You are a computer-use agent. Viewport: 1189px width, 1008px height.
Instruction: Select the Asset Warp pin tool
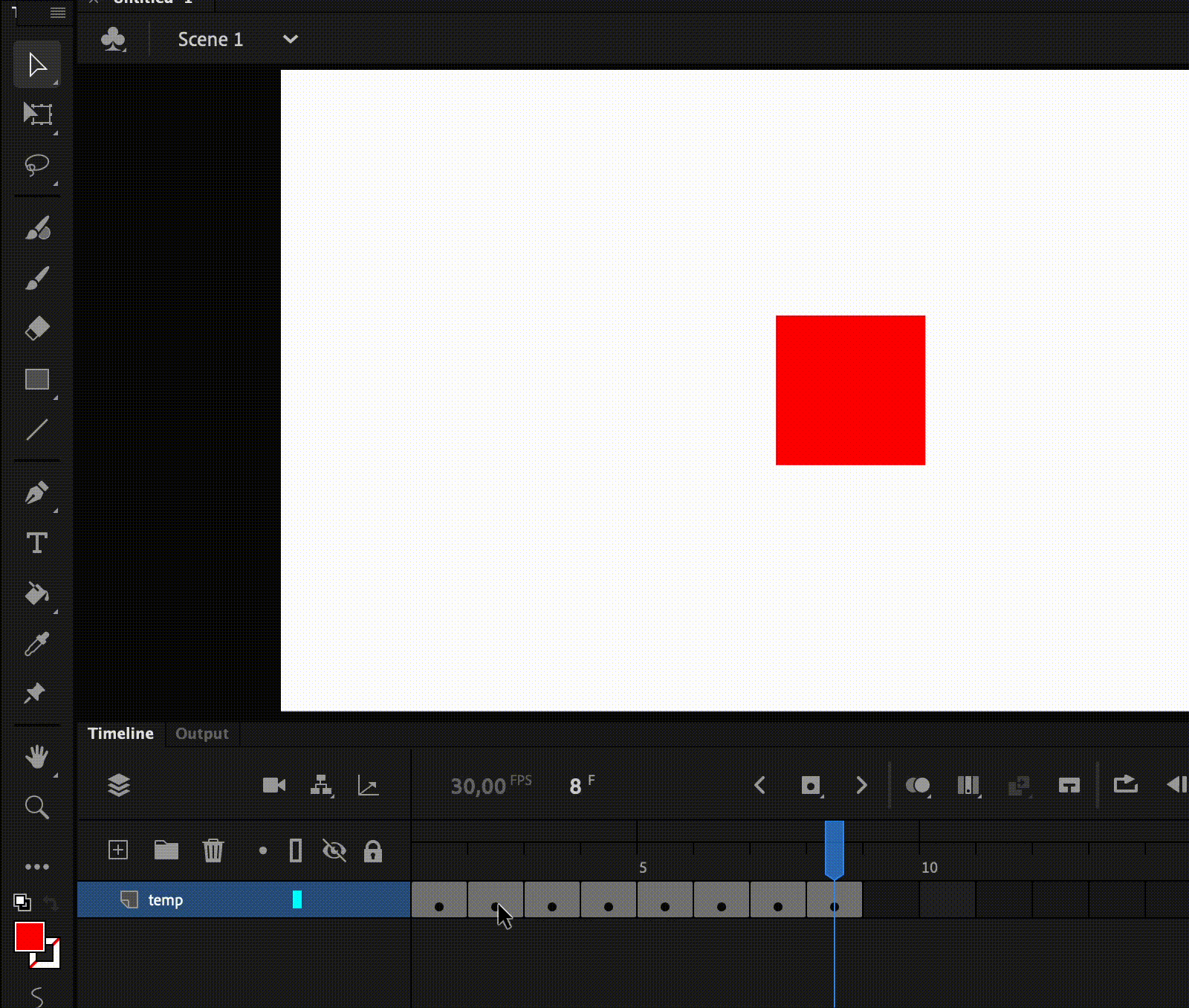tap(35, 693)
